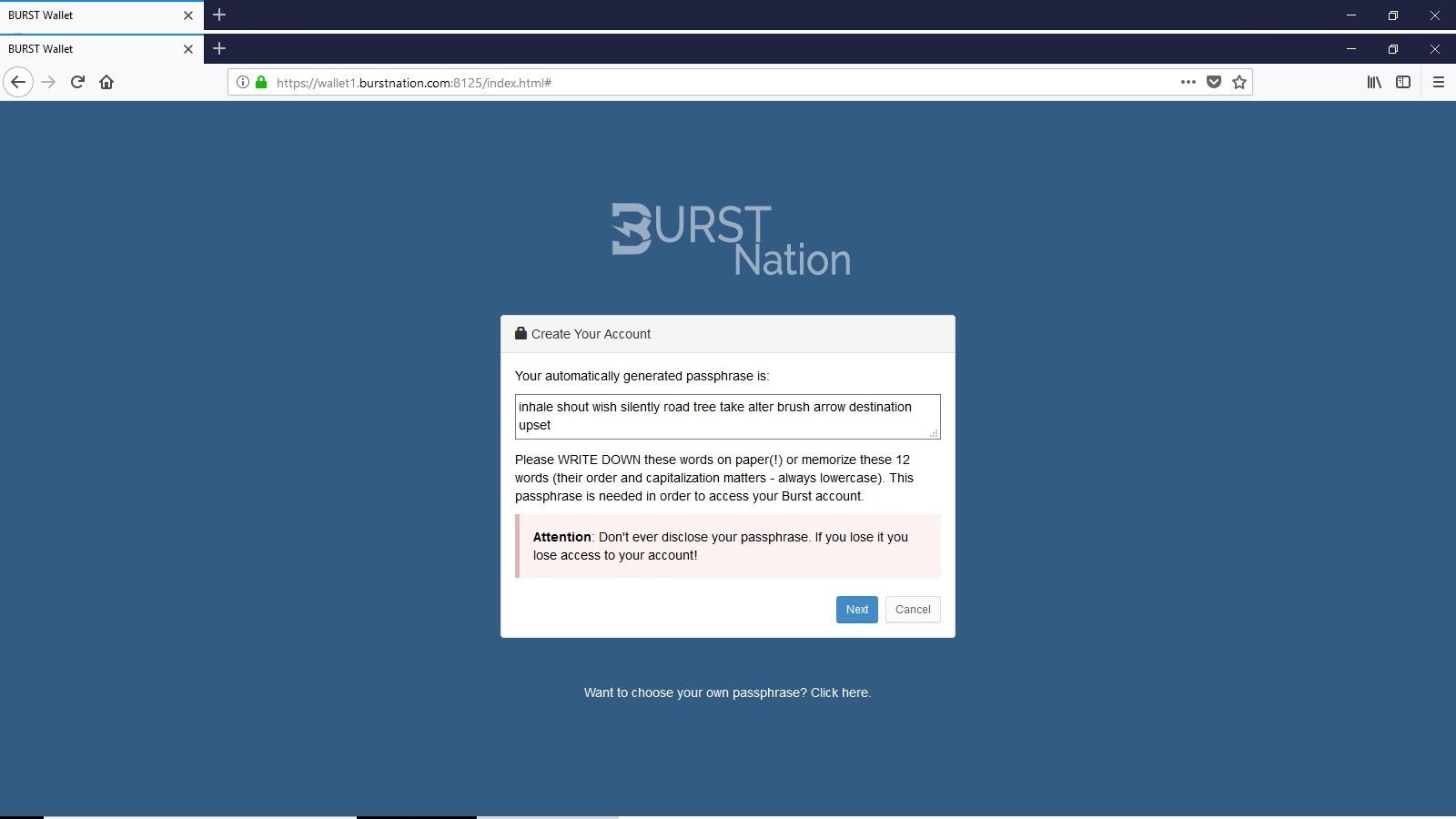Minimize the background browser window
1456x819 pixels.
tap(1351, 15)
